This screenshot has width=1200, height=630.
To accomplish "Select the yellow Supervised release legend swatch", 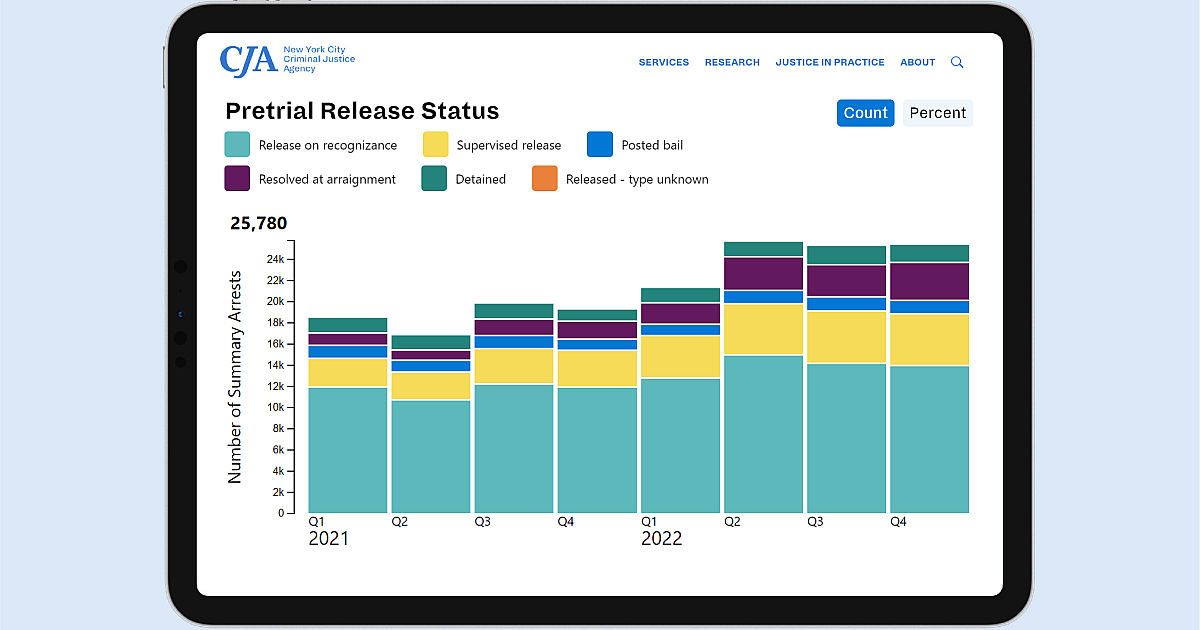I will coord(437,144).
